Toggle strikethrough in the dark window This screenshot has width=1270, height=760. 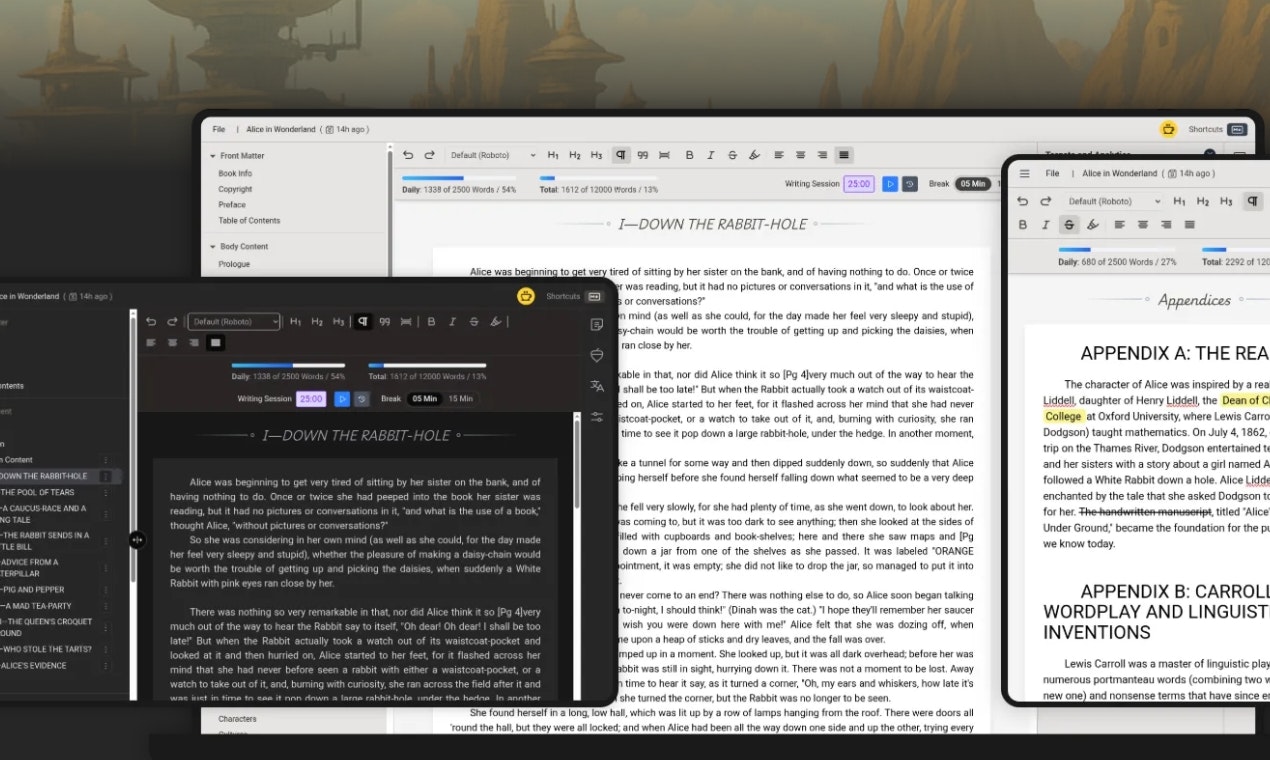coord(474,321)
